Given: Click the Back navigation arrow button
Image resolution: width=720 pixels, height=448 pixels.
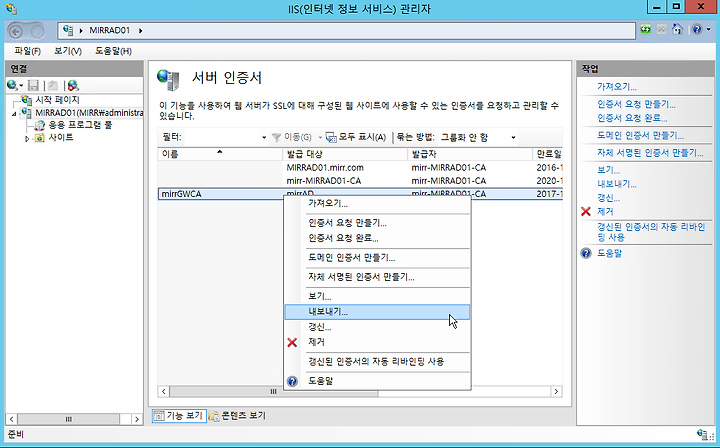Looking at the screenshot, I should tap(16, 31).
